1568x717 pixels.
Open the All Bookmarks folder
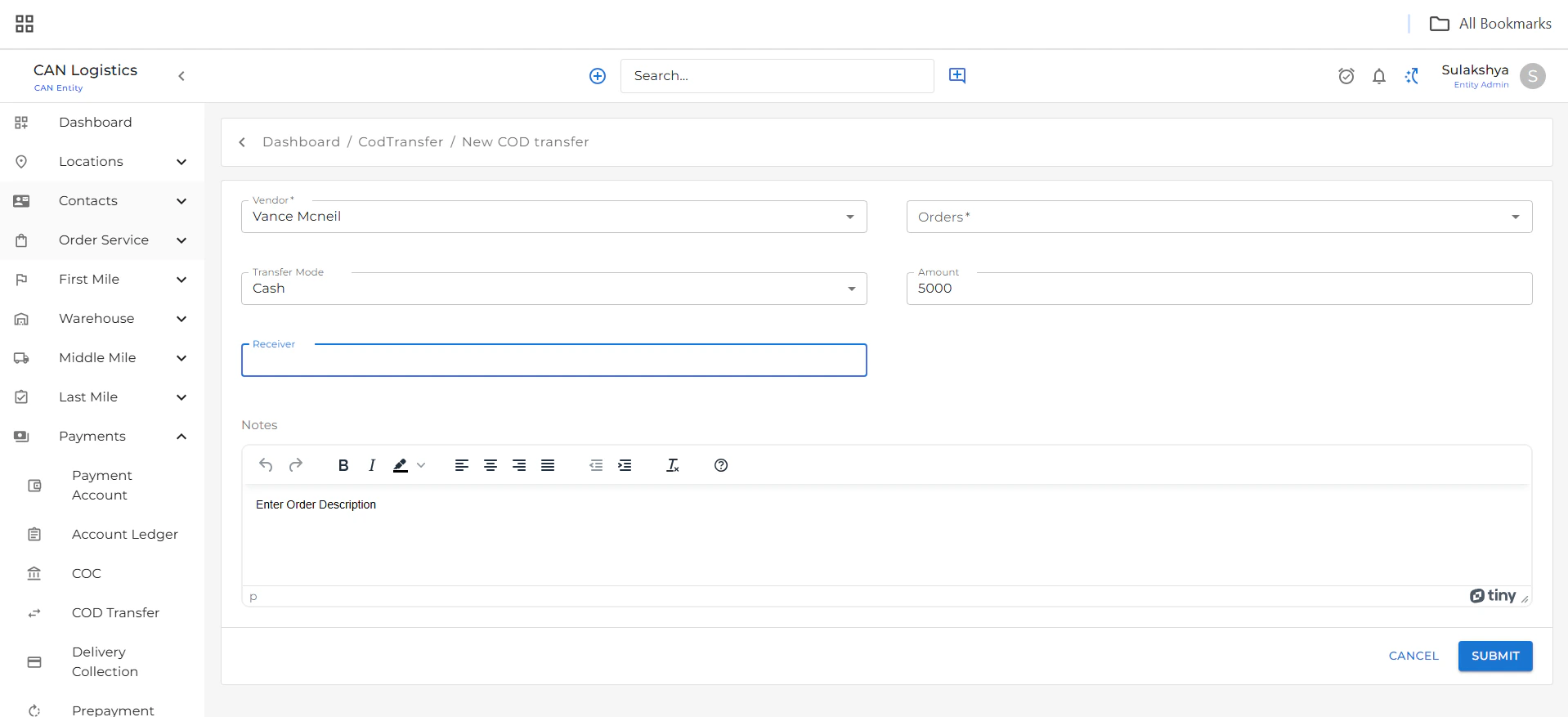pos(1490,24)
